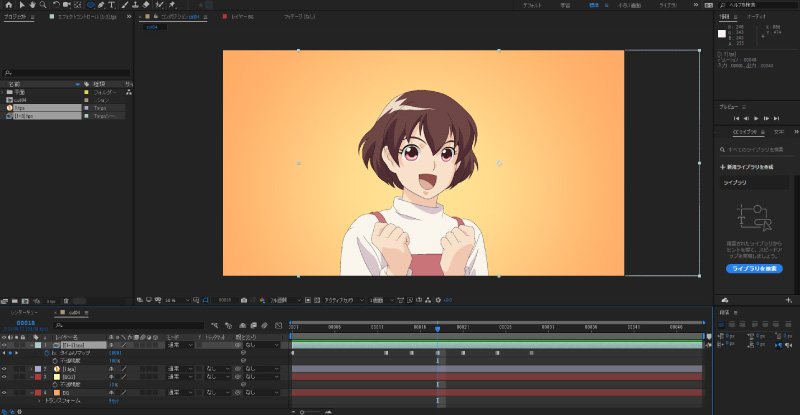Select the Ellipse shape tool

tap(90, 5)
